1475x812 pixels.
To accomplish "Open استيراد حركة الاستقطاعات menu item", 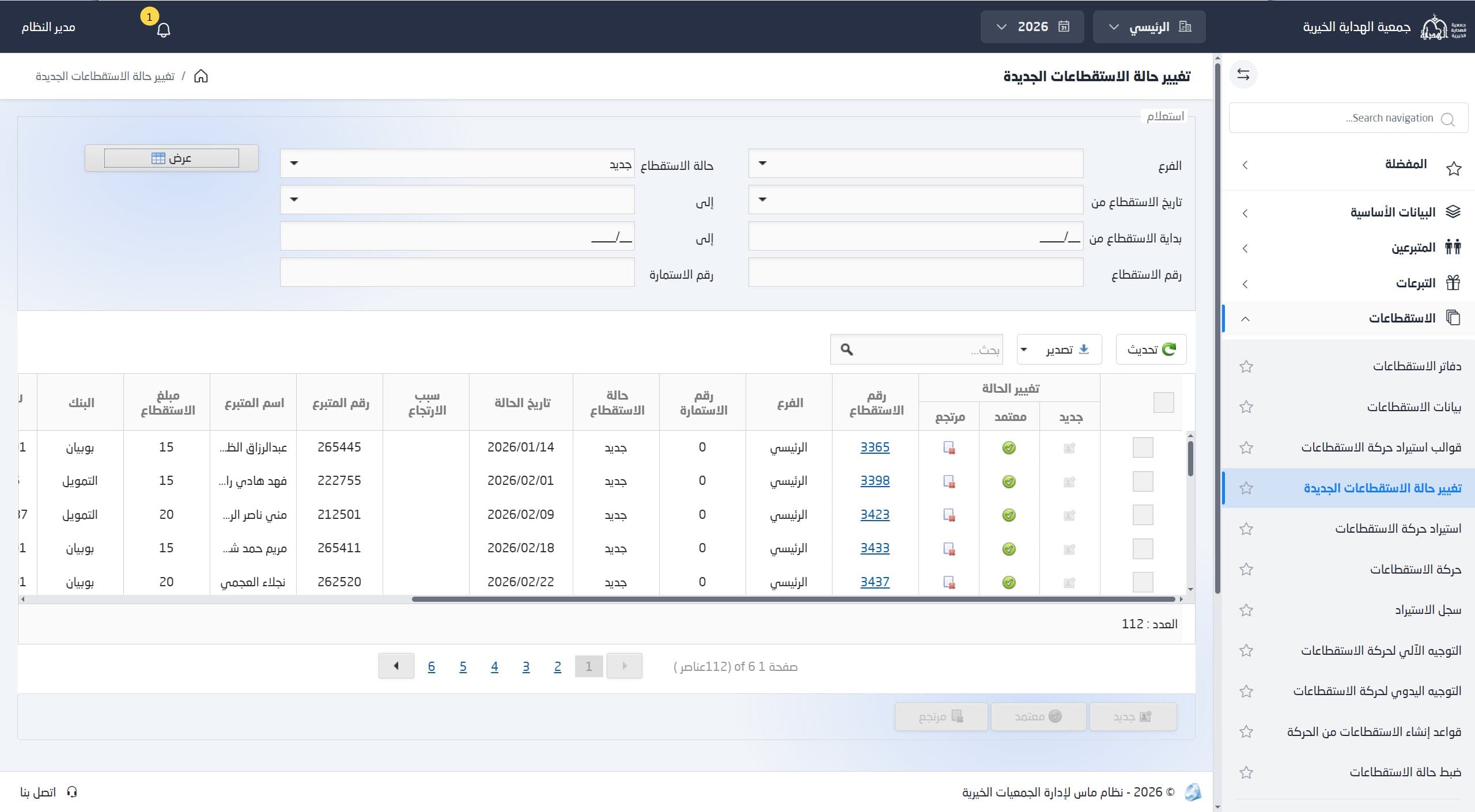I will pos(1348,529).
